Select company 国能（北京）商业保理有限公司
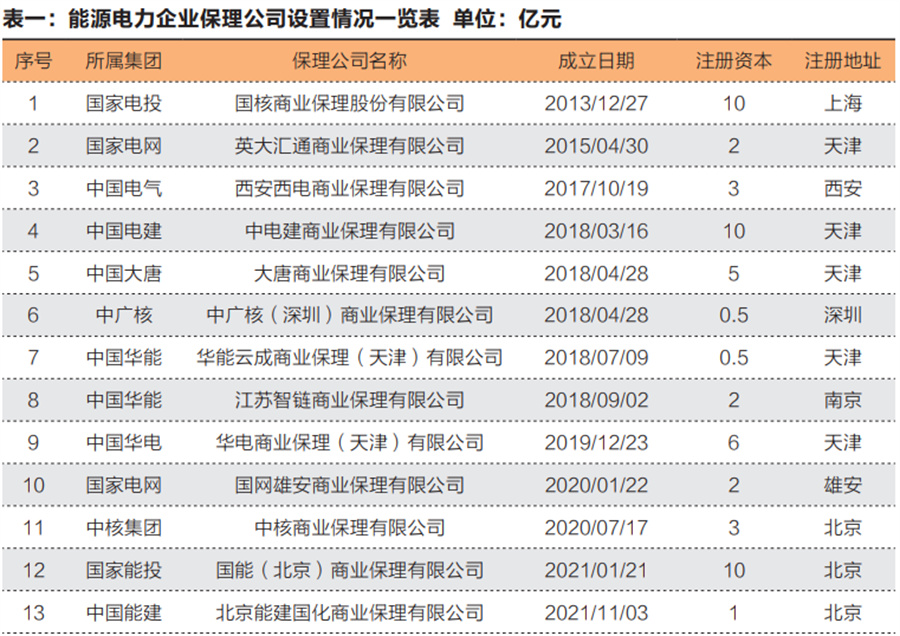Image resolution: width=900 pixels, height=636 pixels. tap(349, 570)
